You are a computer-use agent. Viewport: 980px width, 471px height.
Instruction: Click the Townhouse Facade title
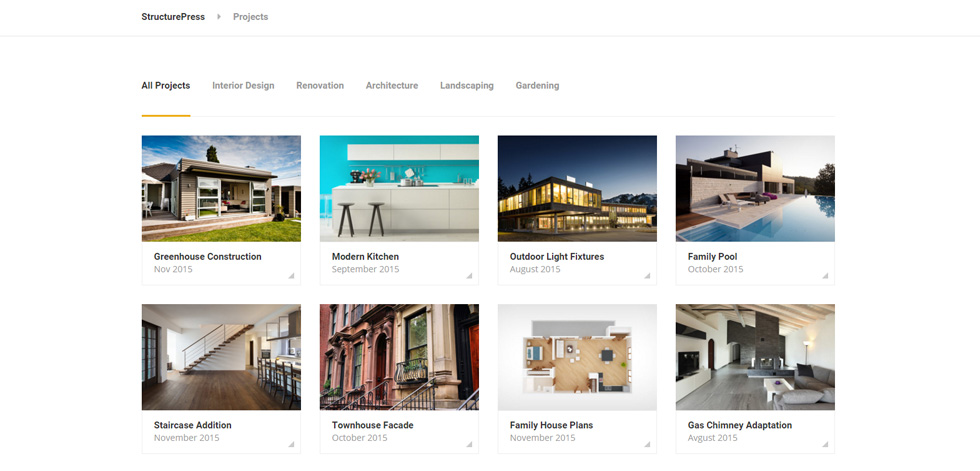[372, 425]
